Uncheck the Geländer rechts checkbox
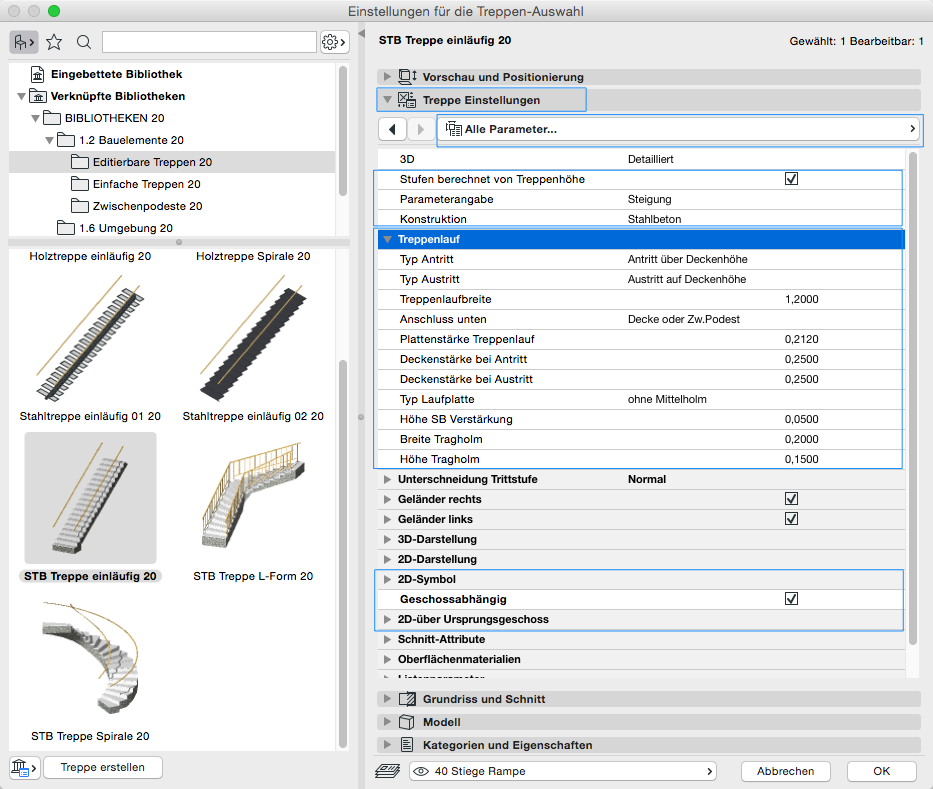 (791, 499)
